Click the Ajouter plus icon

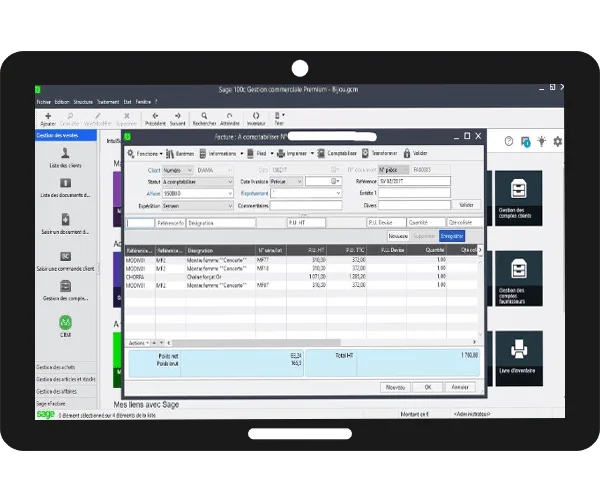click(48, 116)
